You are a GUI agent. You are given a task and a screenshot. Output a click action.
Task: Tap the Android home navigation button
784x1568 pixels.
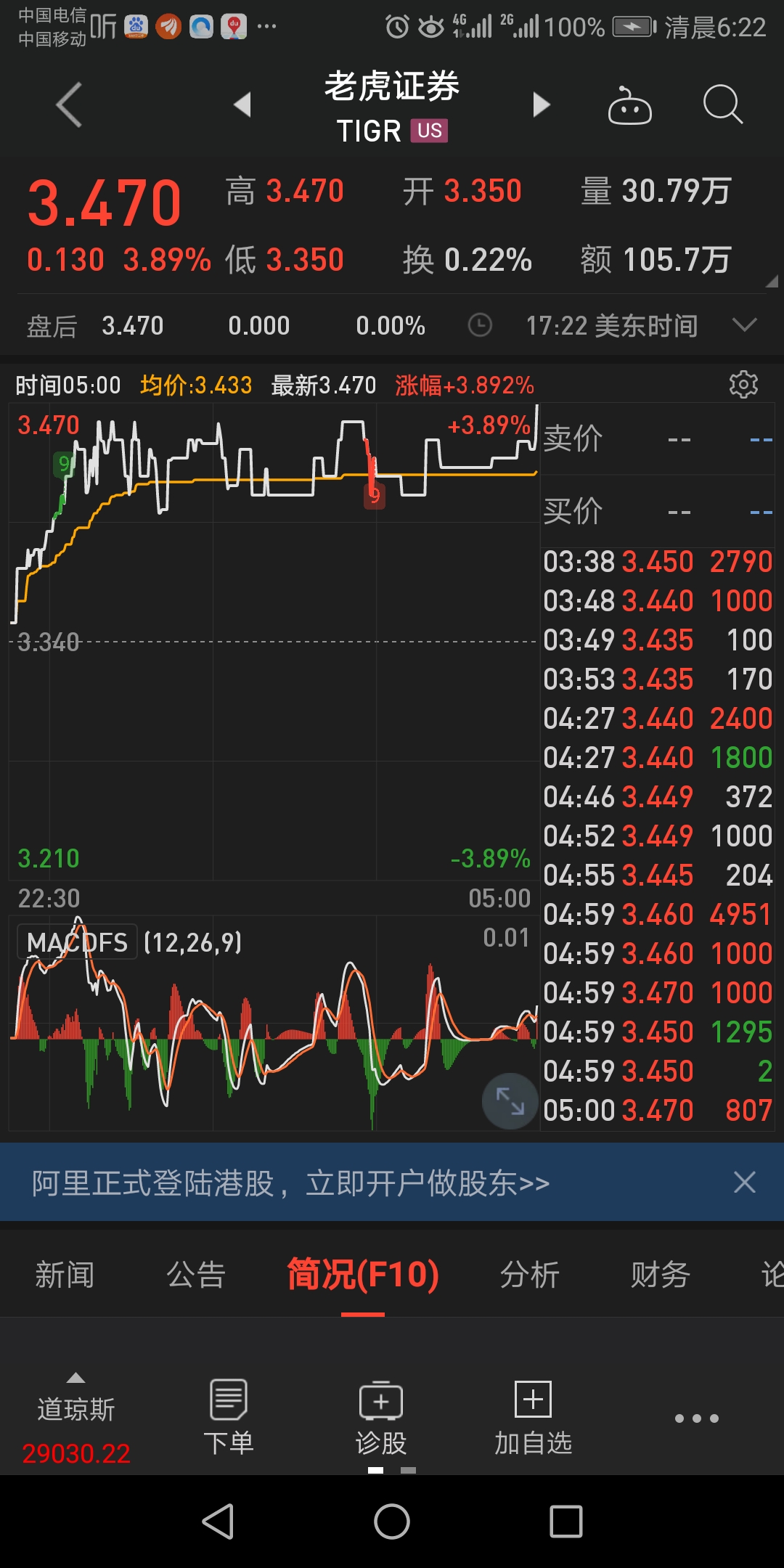pyautogui.click(x=392, y=1522)
